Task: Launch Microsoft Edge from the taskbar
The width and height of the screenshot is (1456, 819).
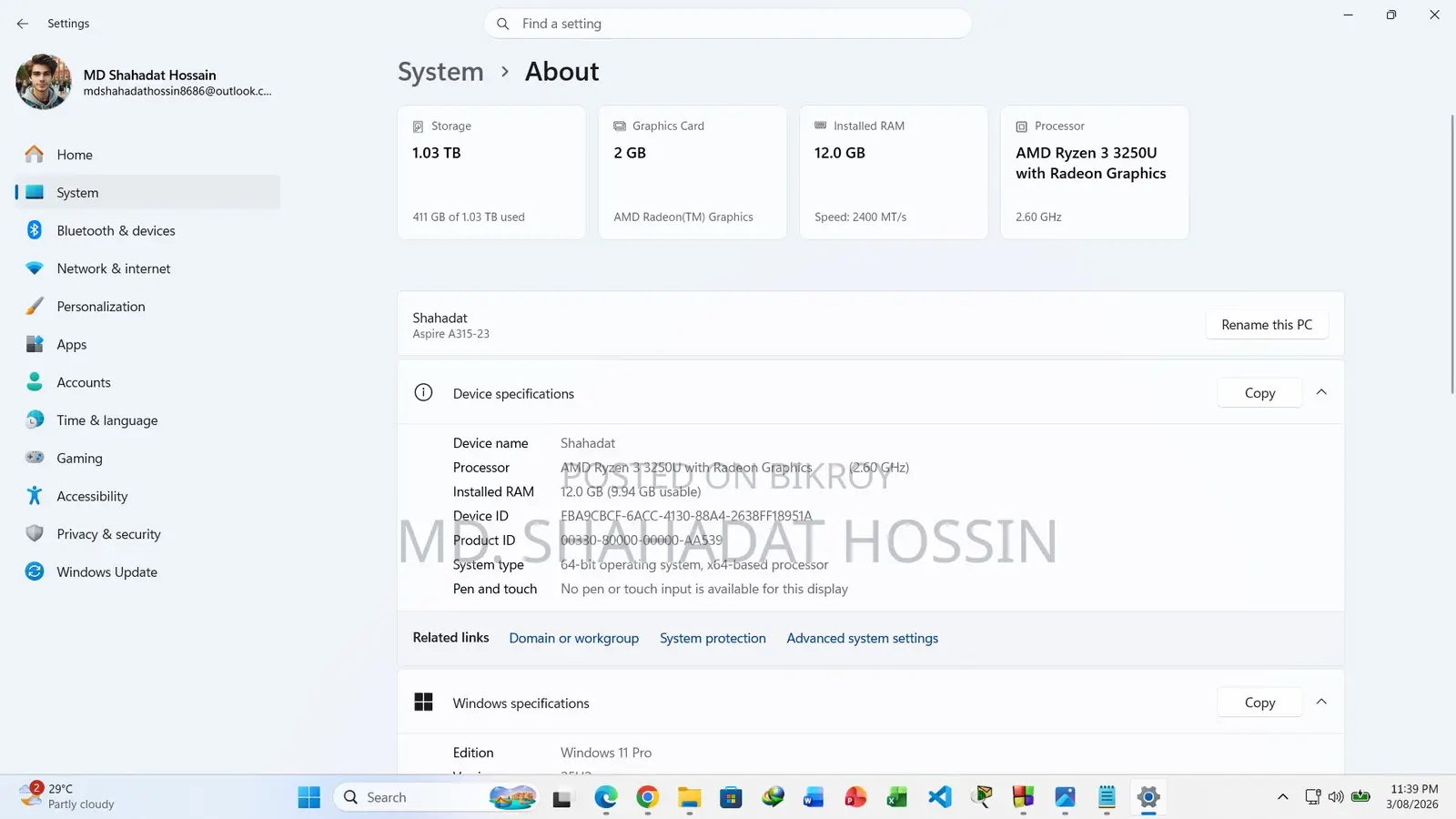Action: [x=606, y=798]
